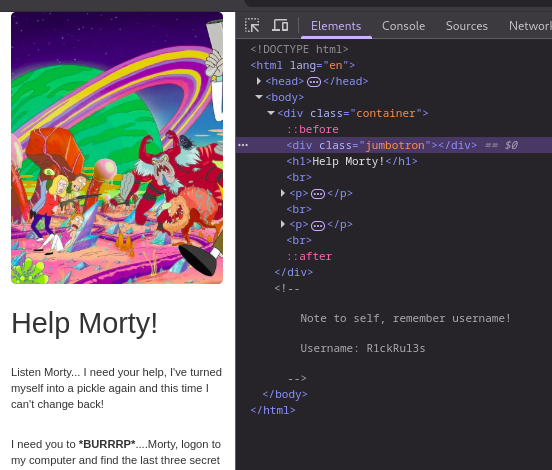Viewport: 552px width, 470px height.
Task: Expand the first paragraph node
Action: coord(283,193)
